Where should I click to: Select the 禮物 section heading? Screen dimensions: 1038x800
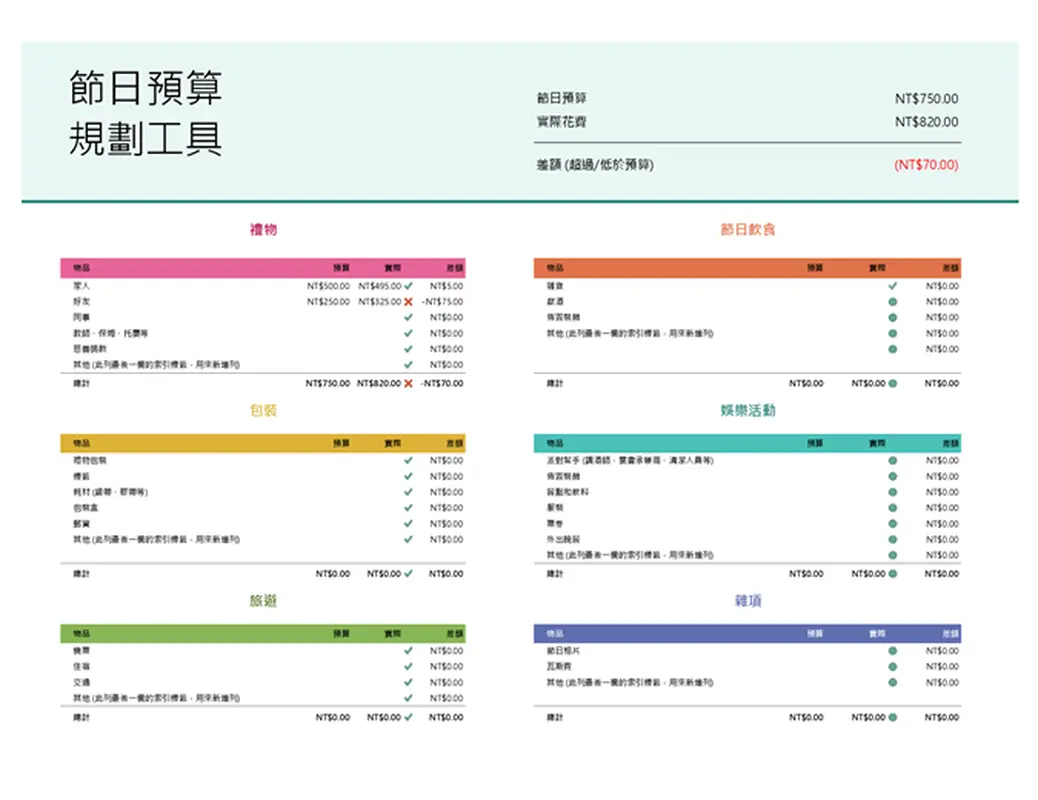point(263,230)
